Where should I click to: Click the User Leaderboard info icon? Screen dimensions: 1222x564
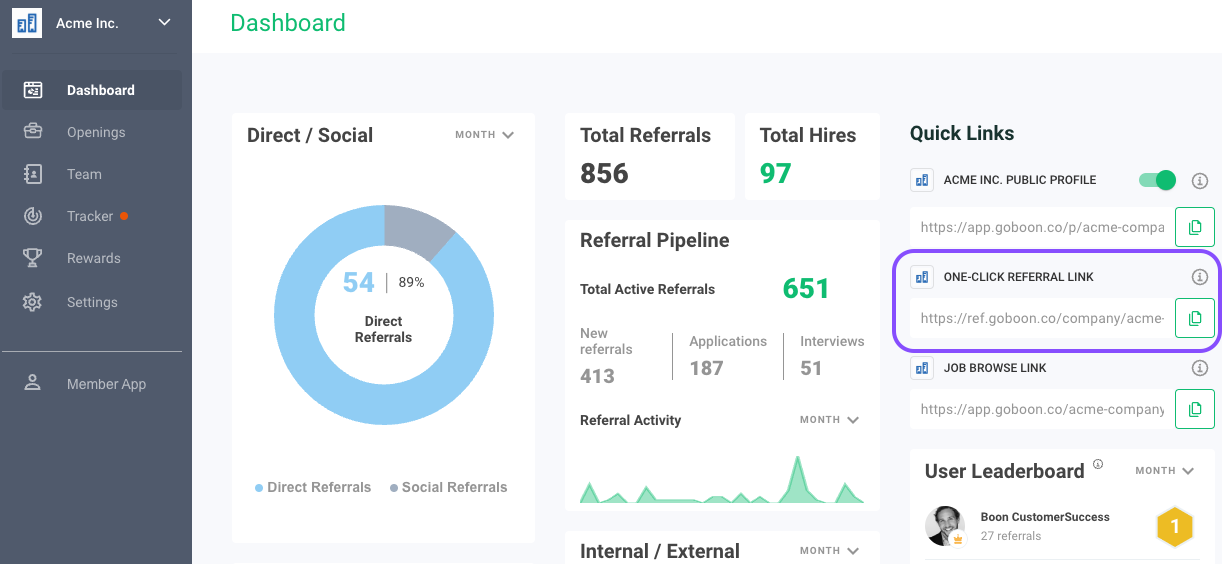(x=1098, y=464)
